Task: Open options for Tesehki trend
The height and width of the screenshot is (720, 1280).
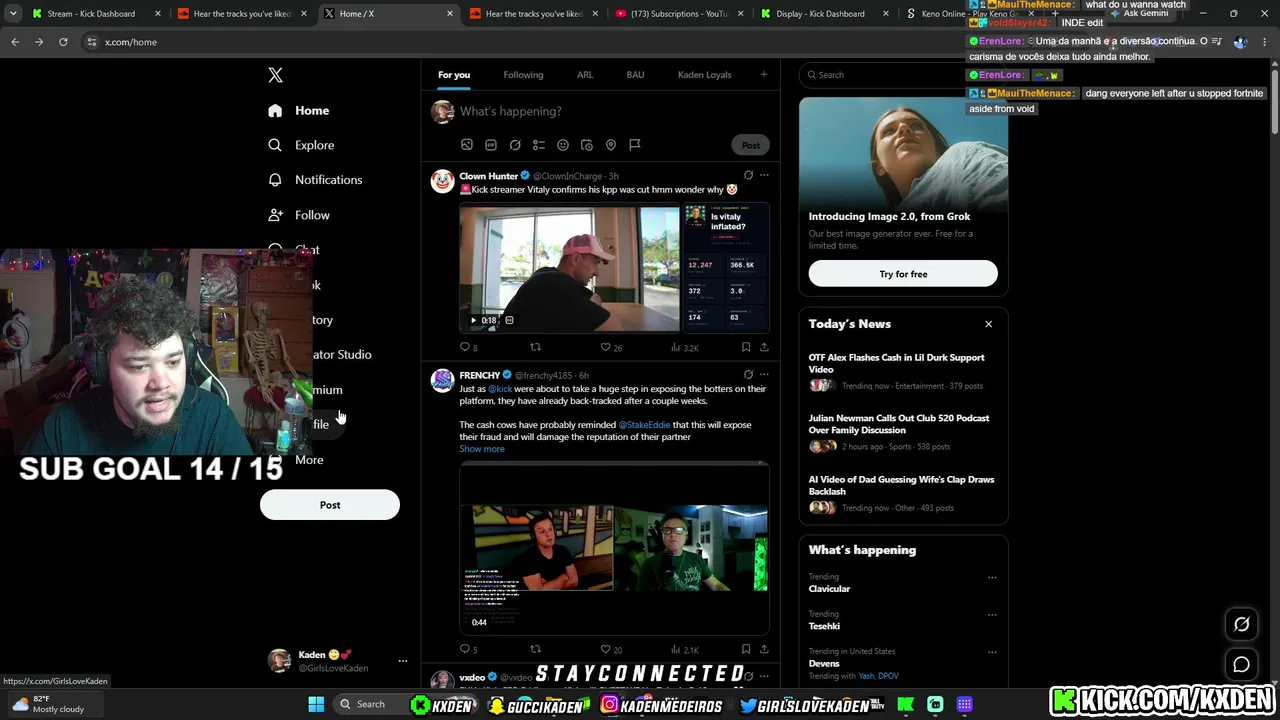Action: click(x=992, y=614)
